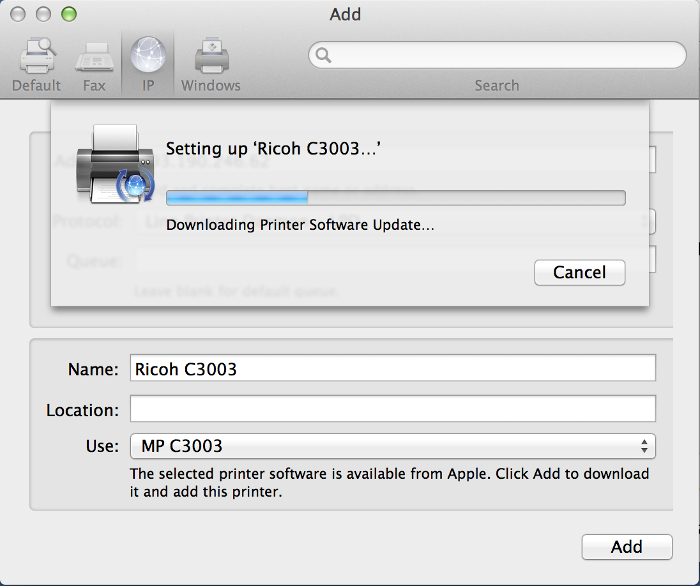Screen dimensions: 700x586
Task: Open the Use dropdown showing MP C3003
Action: [x=393, y=446]
